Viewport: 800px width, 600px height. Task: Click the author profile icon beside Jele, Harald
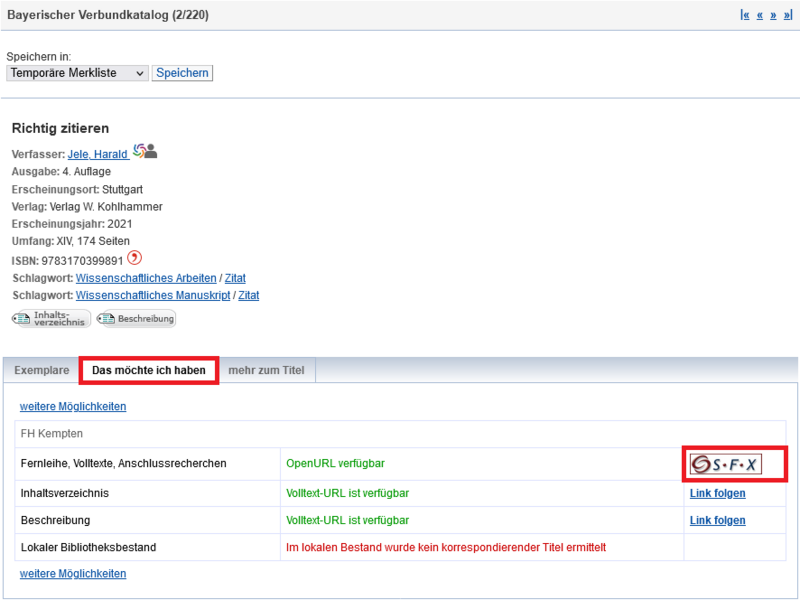(145, 152)
